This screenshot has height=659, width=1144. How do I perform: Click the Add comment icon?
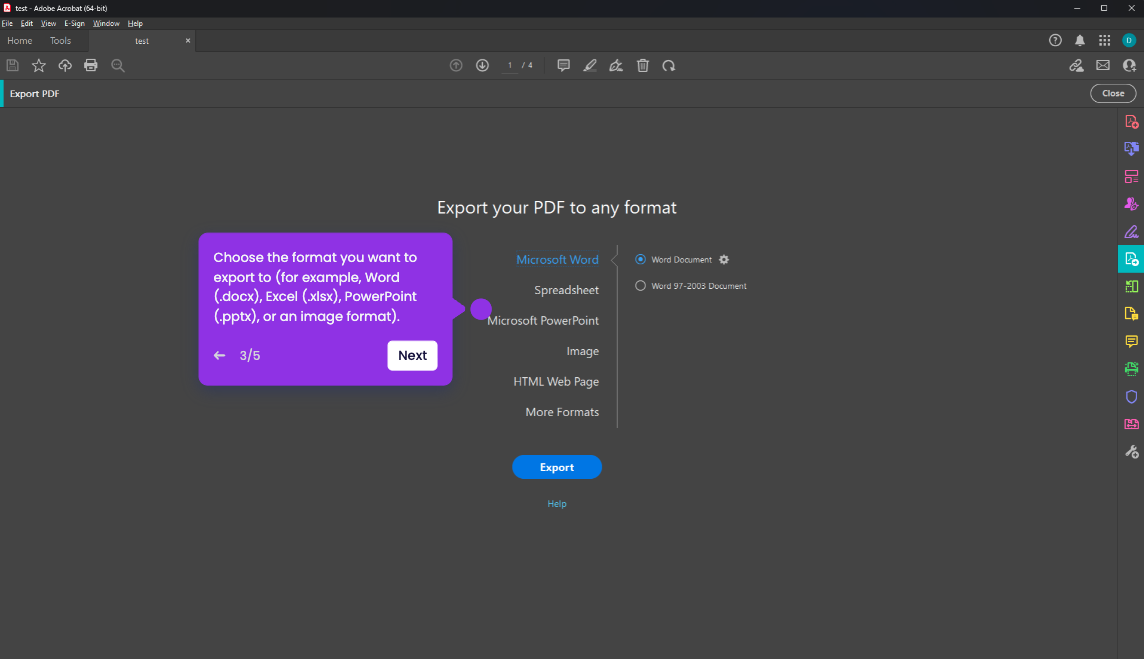click(563, 66)
